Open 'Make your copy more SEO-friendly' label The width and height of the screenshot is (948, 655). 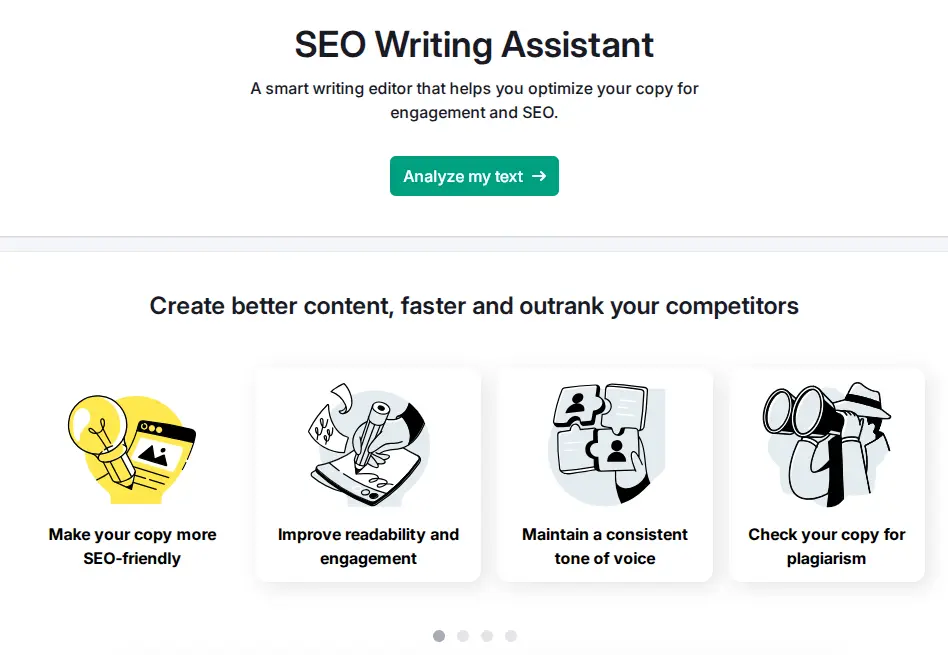pos(132,546)
